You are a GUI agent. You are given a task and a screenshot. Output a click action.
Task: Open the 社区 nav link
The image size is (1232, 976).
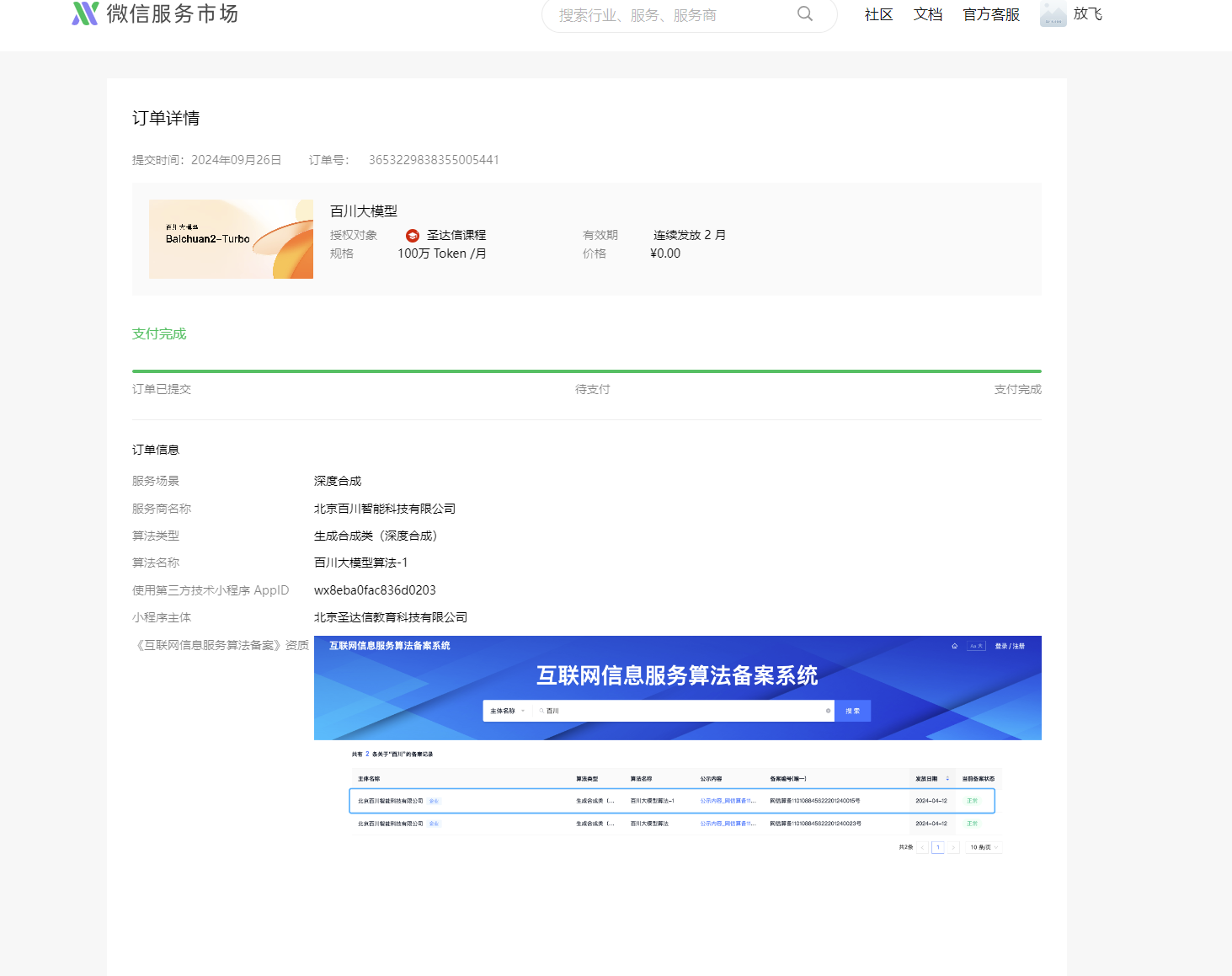click(878, 15)
